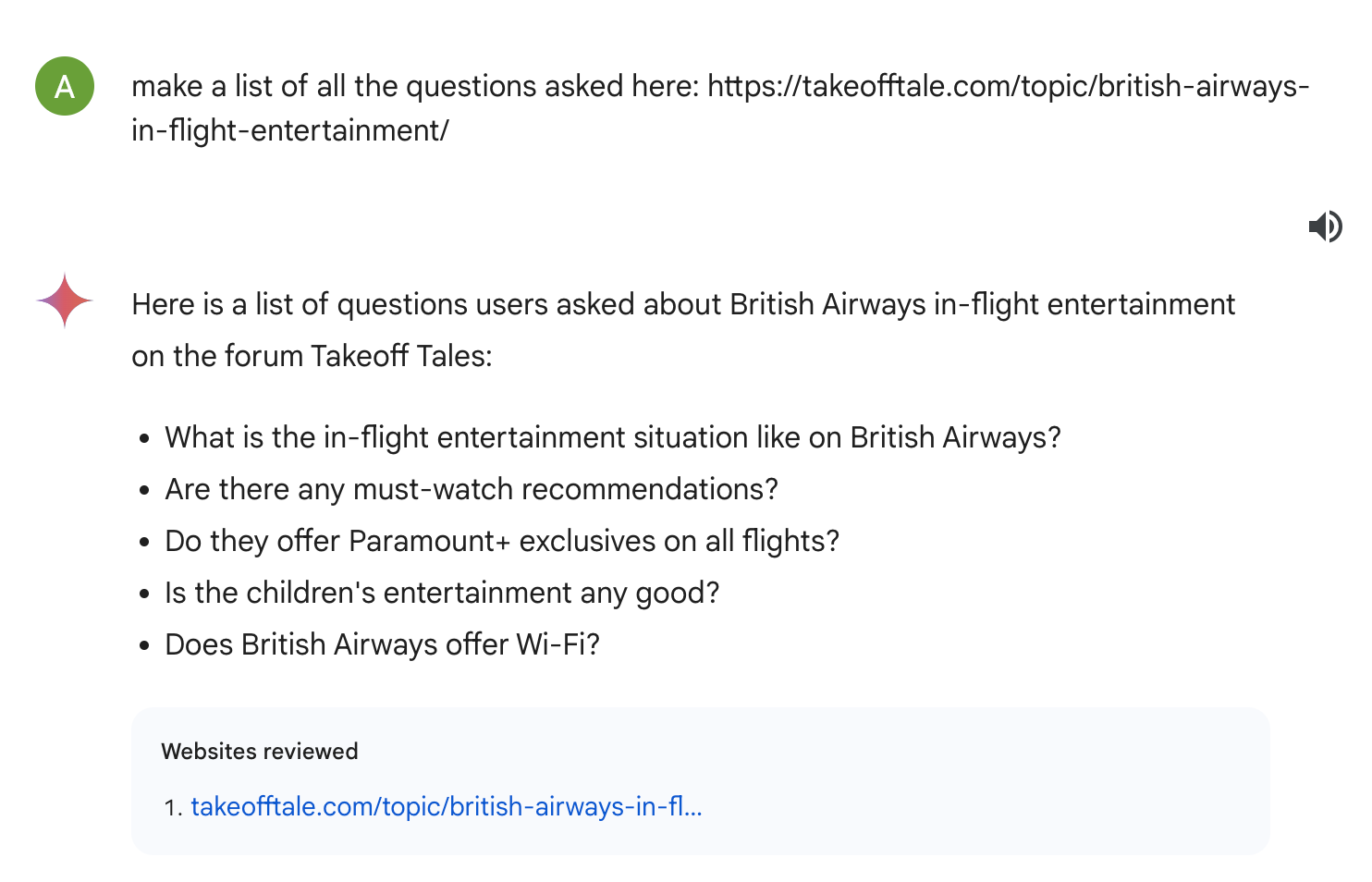Click the speaker read-aloud icon

[x=1325, y=227]
